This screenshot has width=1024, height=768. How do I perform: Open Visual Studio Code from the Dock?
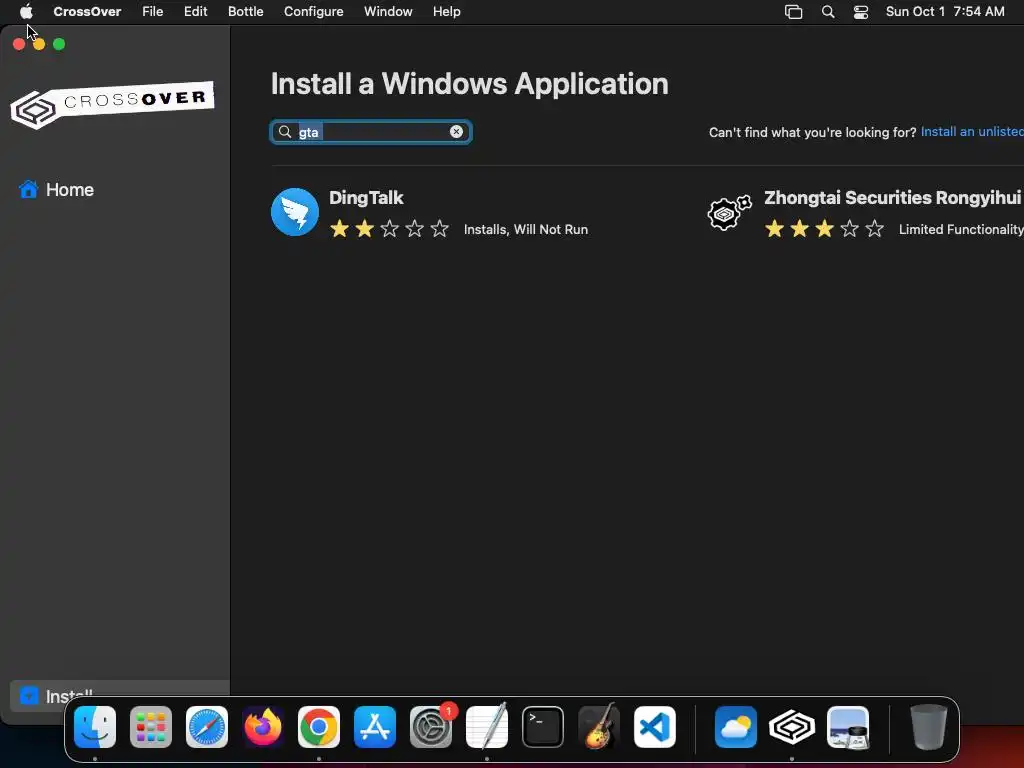(x=655, y=727)
